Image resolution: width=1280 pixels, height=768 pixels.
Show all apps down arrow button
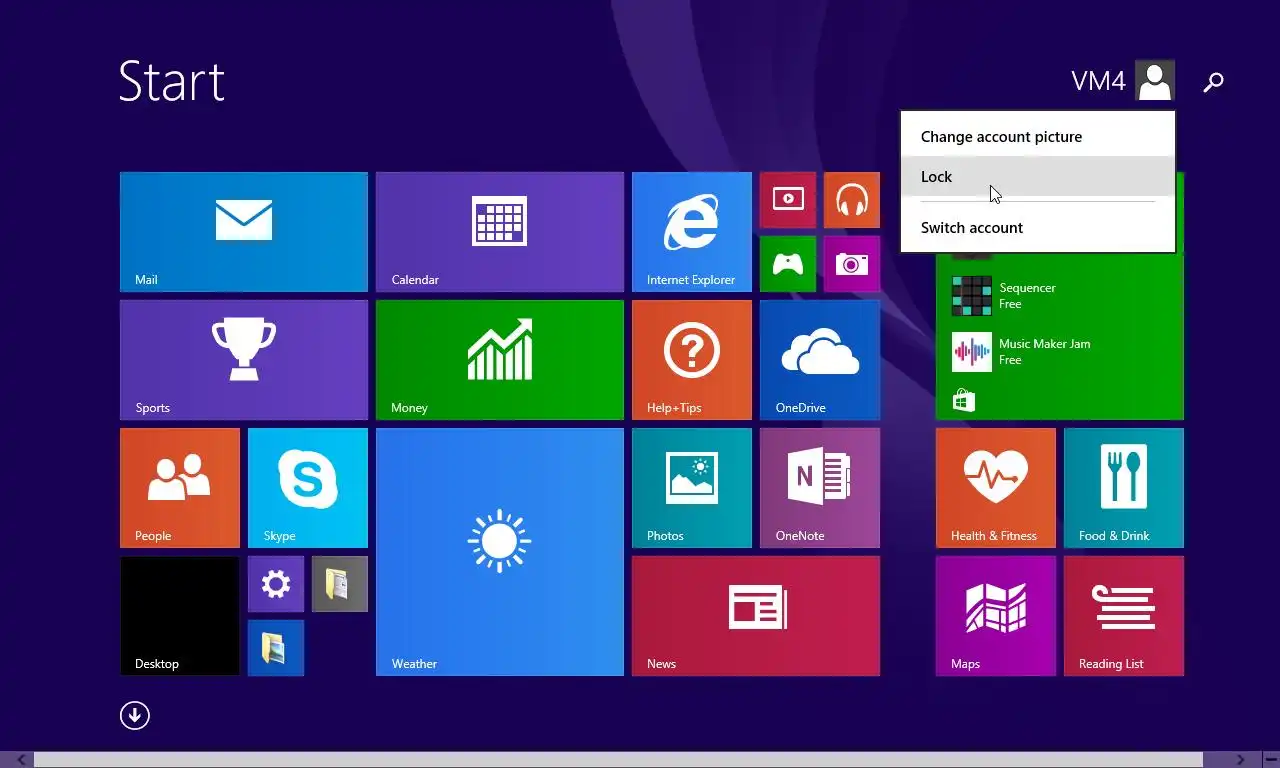pyautogui.click(x=135, y=715)
